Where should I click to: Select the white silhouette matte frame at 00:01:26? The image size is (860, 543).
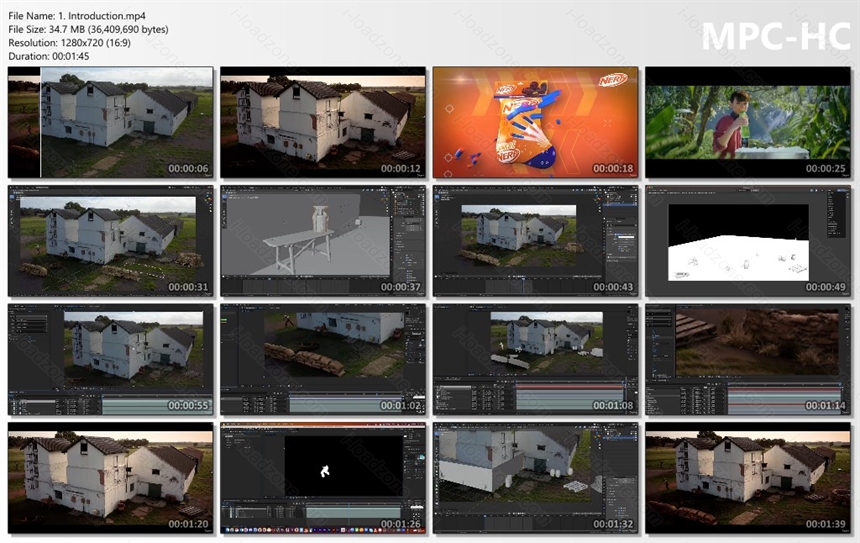[x=323, y=478]
